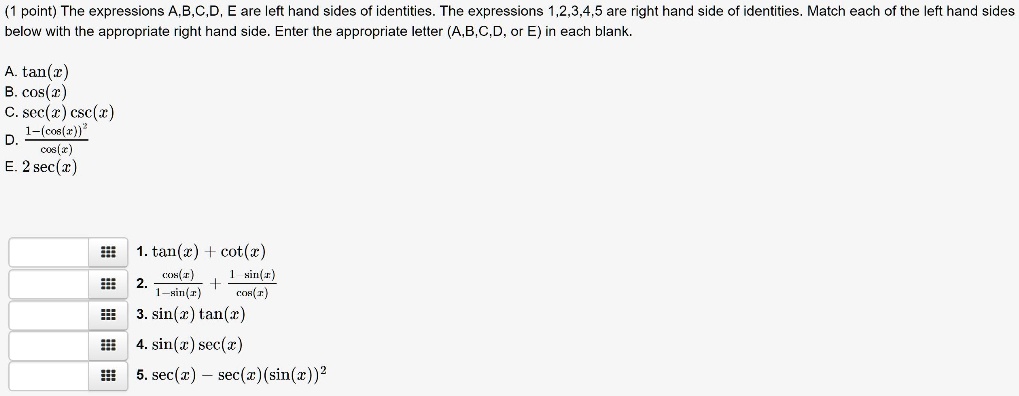Open equation editor icon for question 2
The width and height of the screenshot is (1019, 396).
(109, 284)
